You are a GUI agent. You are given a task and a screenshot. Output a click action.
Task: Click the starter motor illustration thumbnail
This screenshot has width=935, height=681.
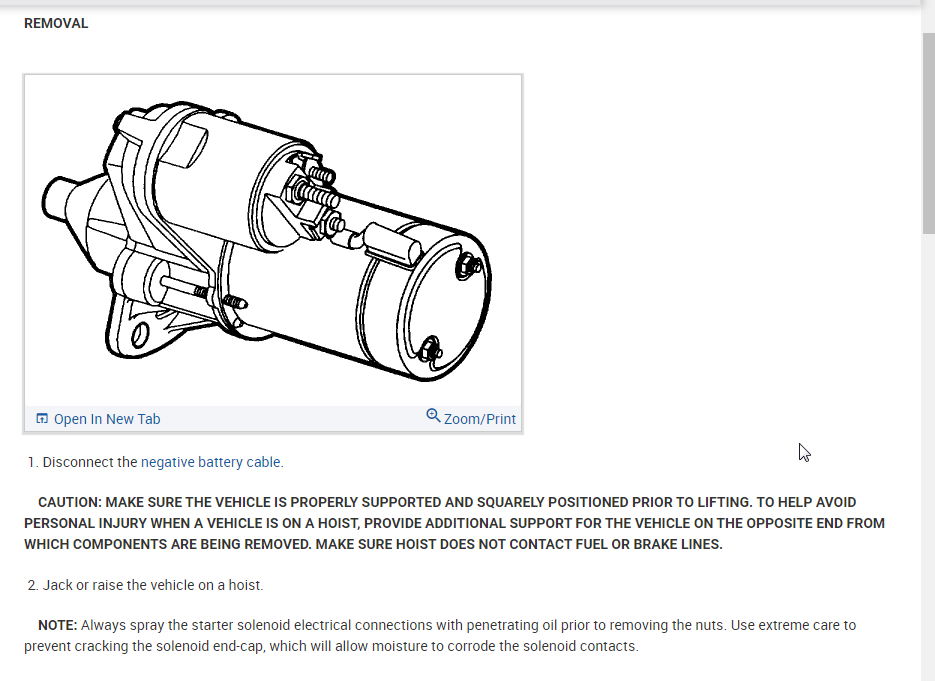(x=273, y=242)
